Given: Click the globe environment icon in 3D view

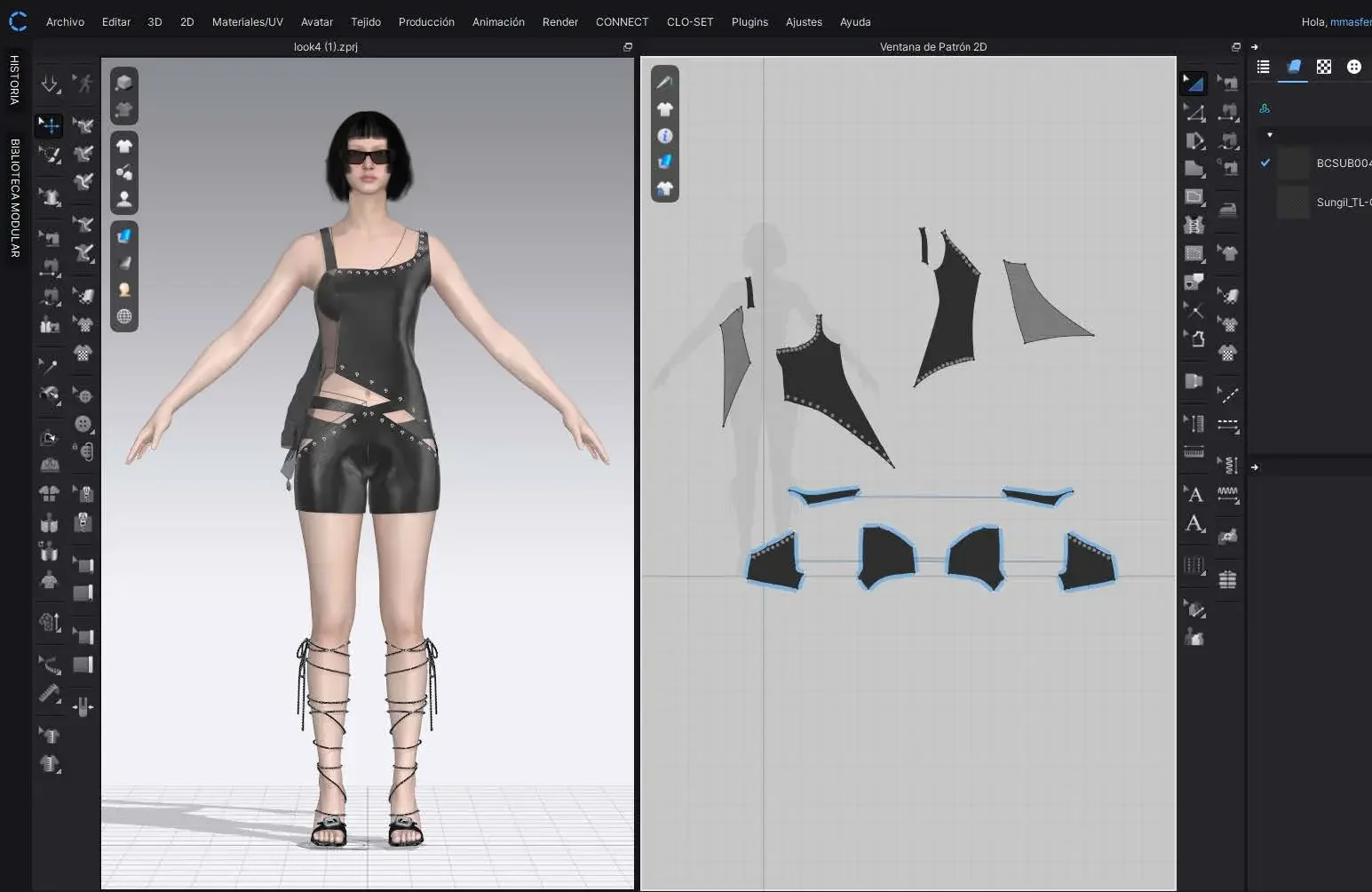Looking at the screenshot, I should 124,316.
